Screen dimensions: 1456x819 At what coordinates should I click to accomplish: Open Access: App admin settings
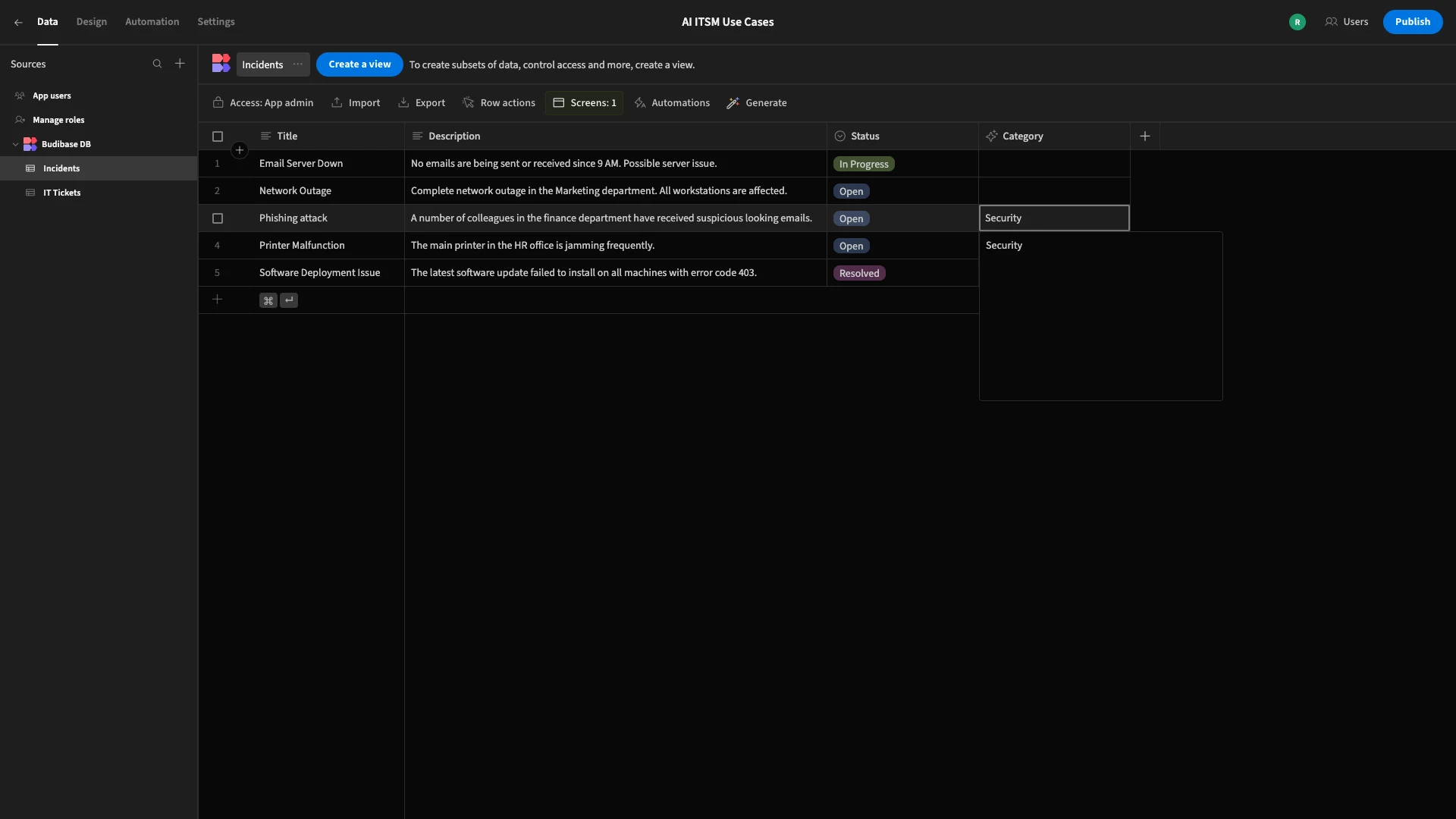263,103
